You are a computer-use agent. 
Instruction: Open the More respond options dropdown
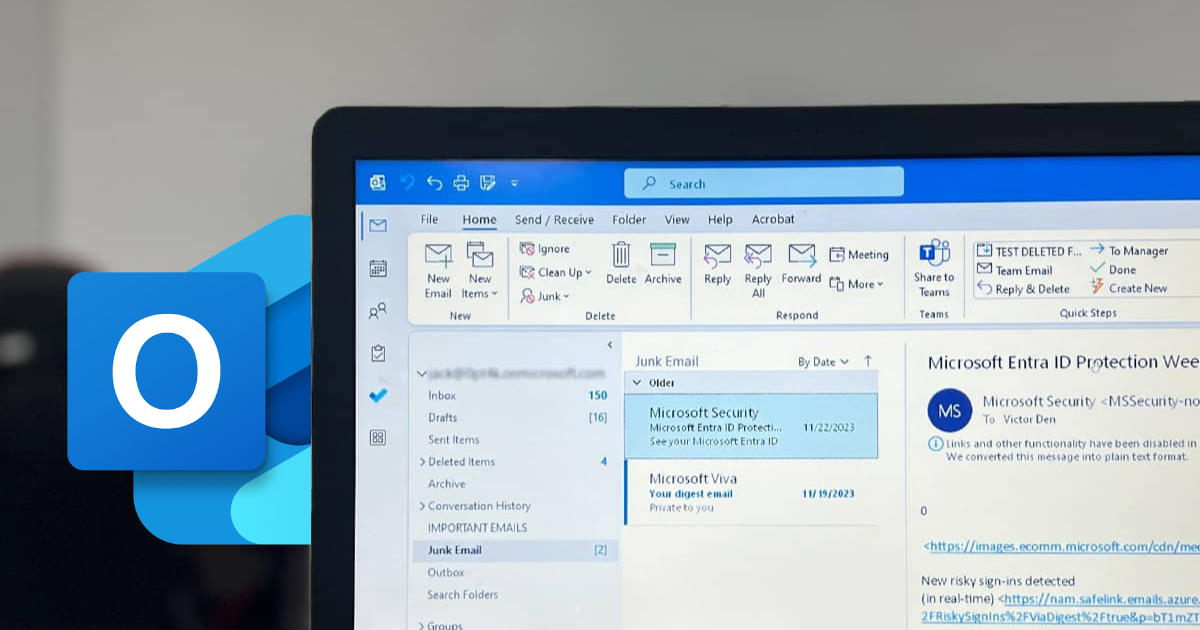coord(857,284)
